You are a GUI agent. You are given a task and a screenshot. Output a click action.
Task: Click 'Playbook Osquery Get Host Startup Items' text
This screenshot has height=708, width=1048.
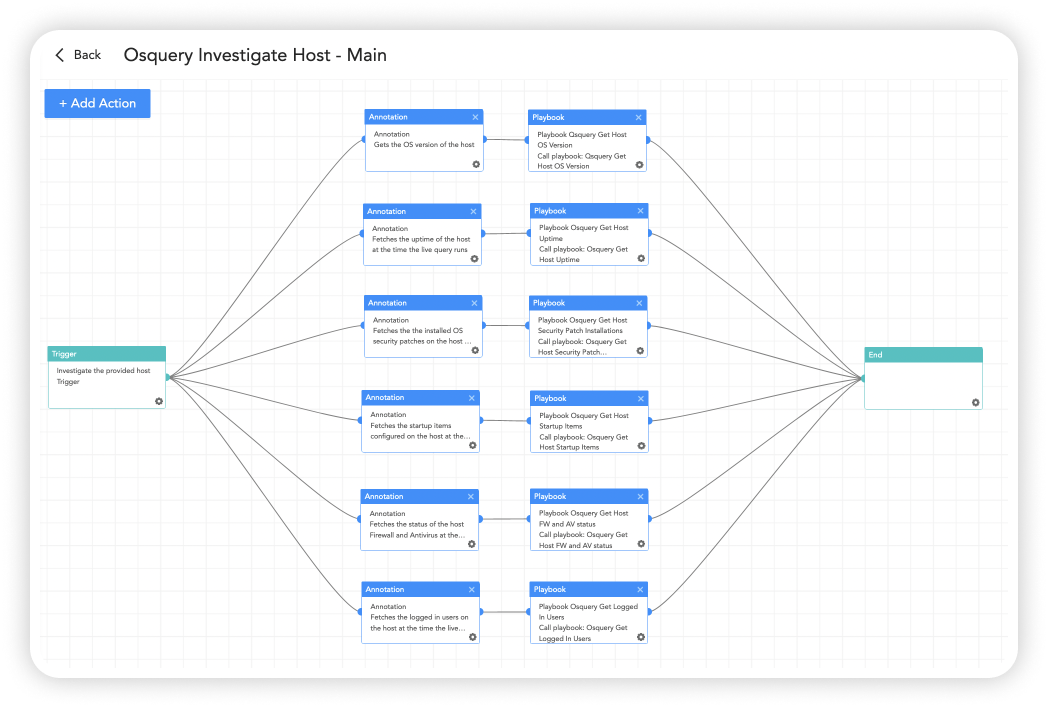[x=583, y=421]
